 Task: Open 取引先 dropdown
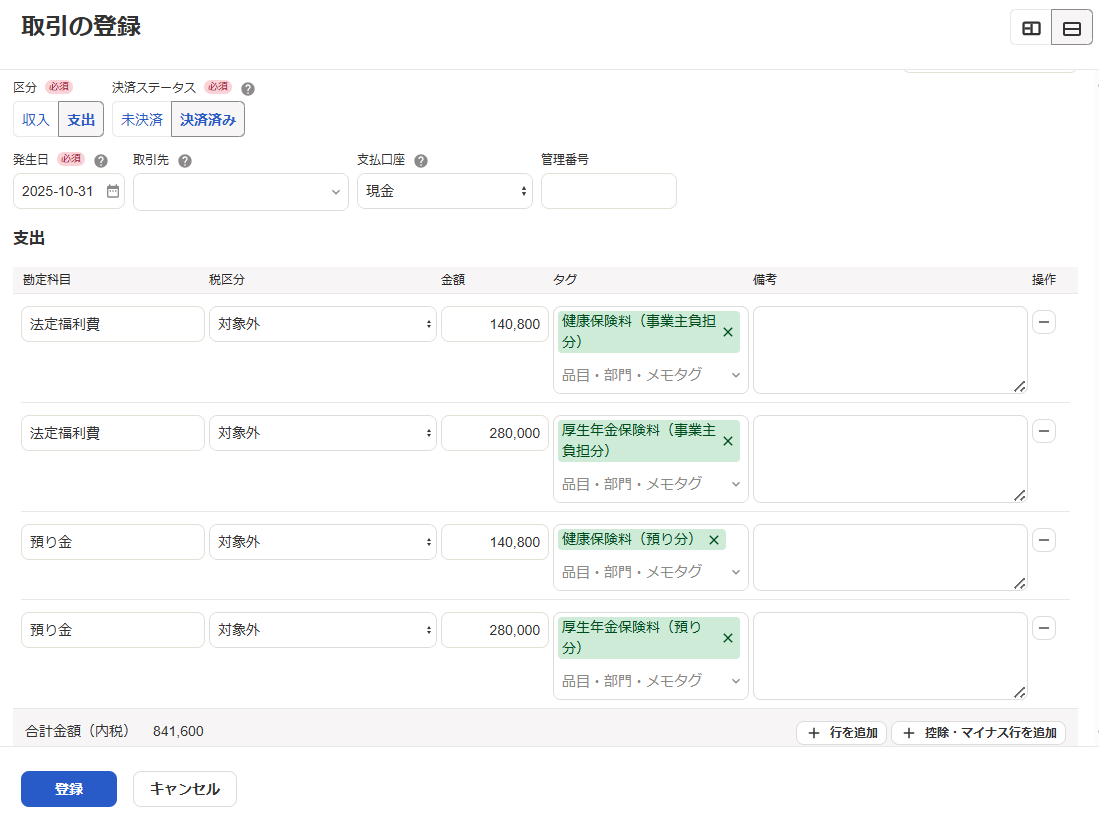(240, 192)
